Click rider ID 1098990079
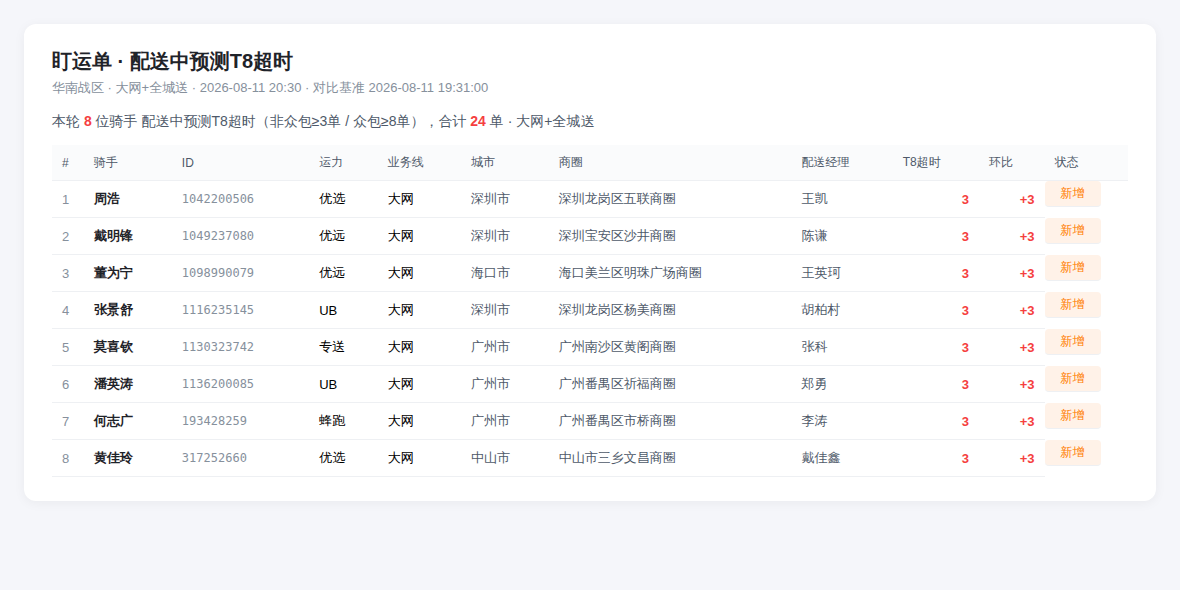Screen dimensions: 1180x590 217,273
